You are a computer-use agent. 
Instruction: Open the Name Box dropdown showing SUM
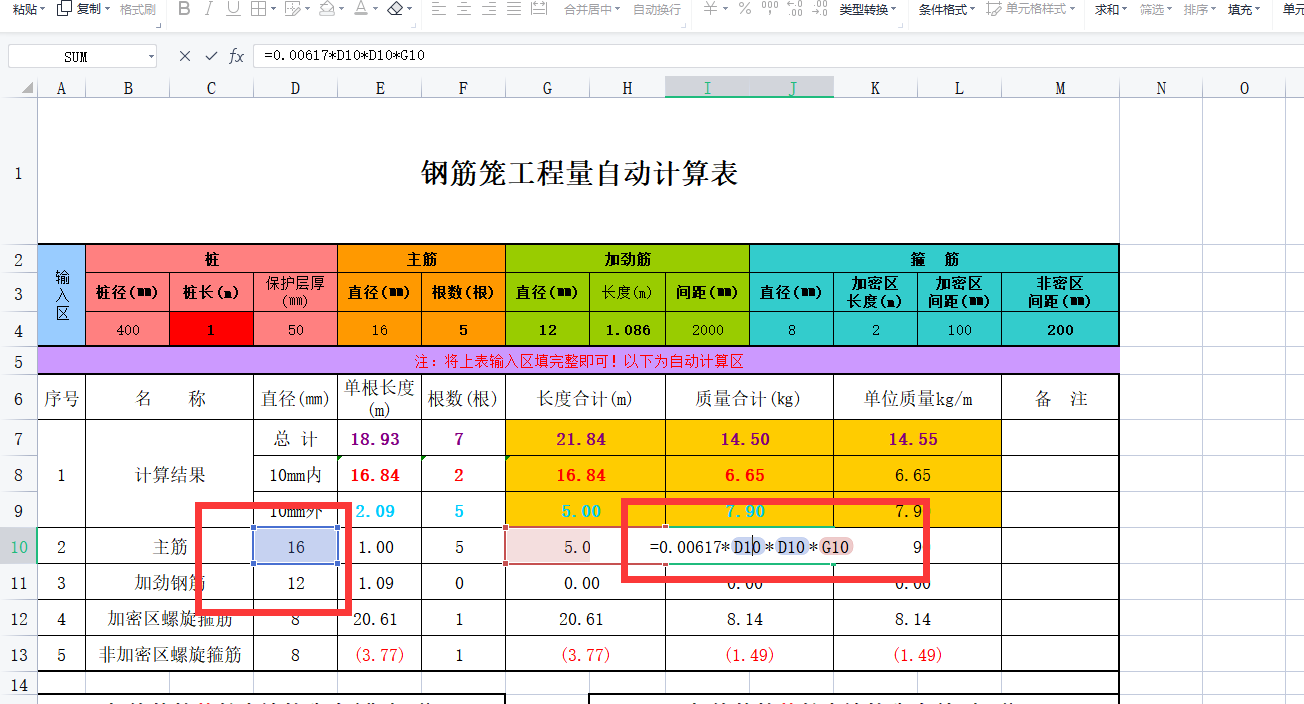coord(150,56)
